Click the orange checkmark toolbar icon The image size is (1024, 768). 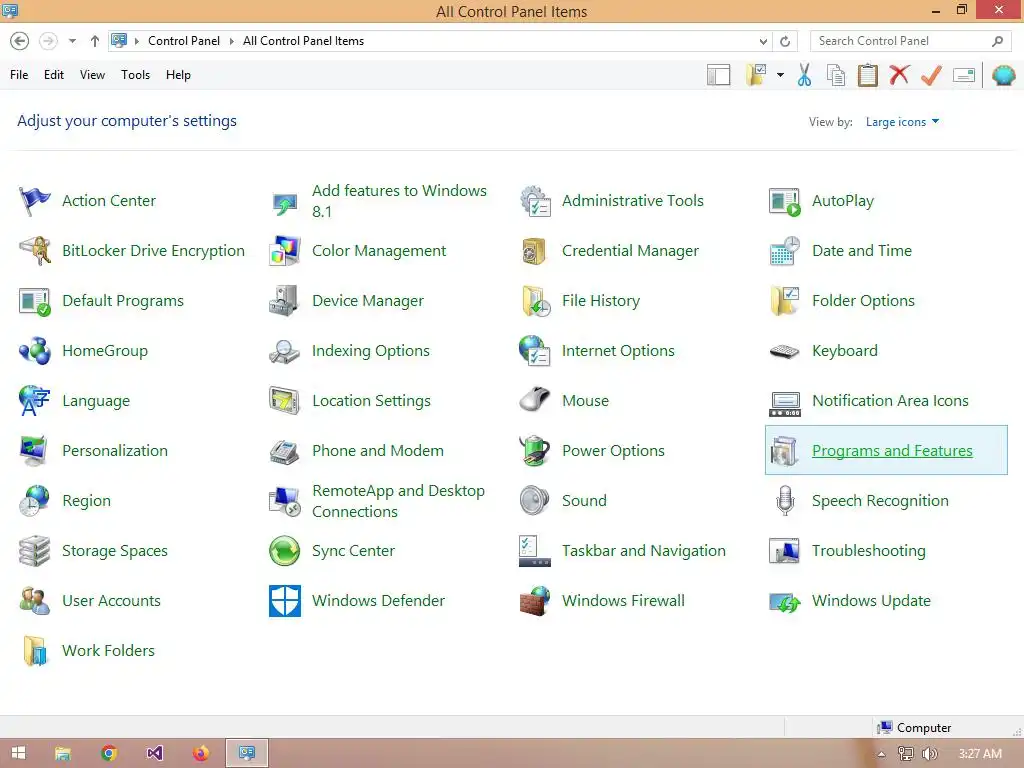(931, 75)
